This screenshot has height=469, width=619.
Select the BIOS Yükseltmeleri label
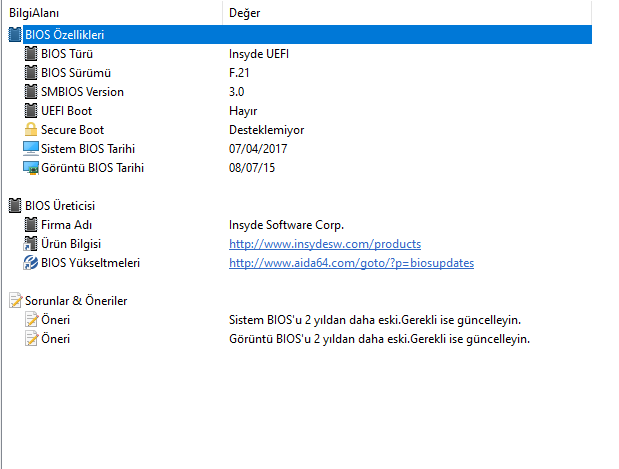[90, 263]
